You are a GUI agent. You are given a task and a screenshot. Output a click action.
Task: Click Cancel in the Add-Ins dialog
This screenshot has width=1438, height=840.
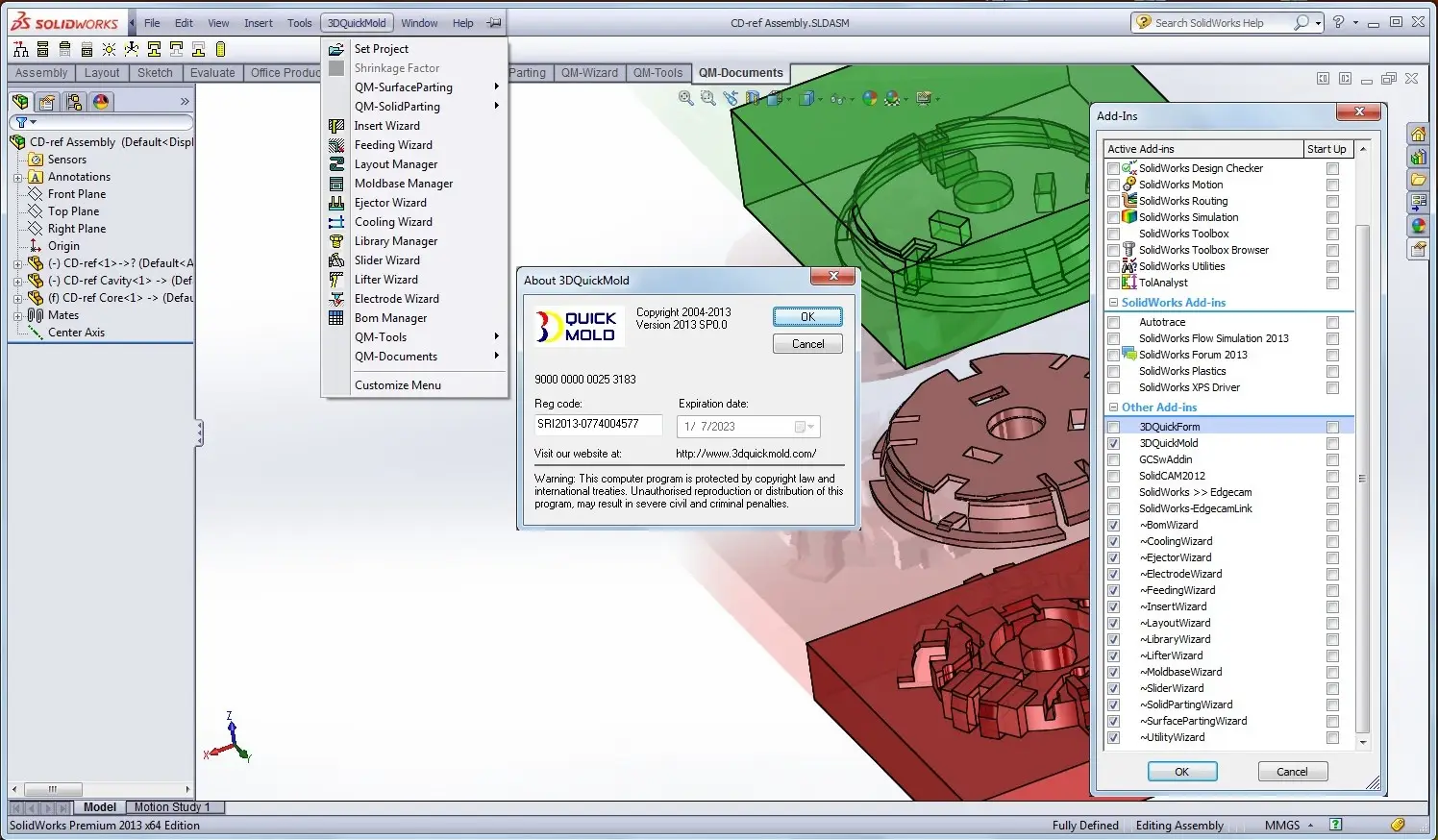point(1292,772)
